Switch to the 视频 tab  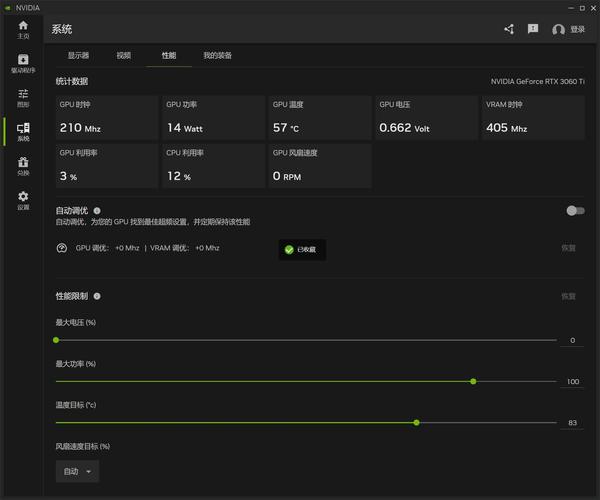click(x=124, y=55)
